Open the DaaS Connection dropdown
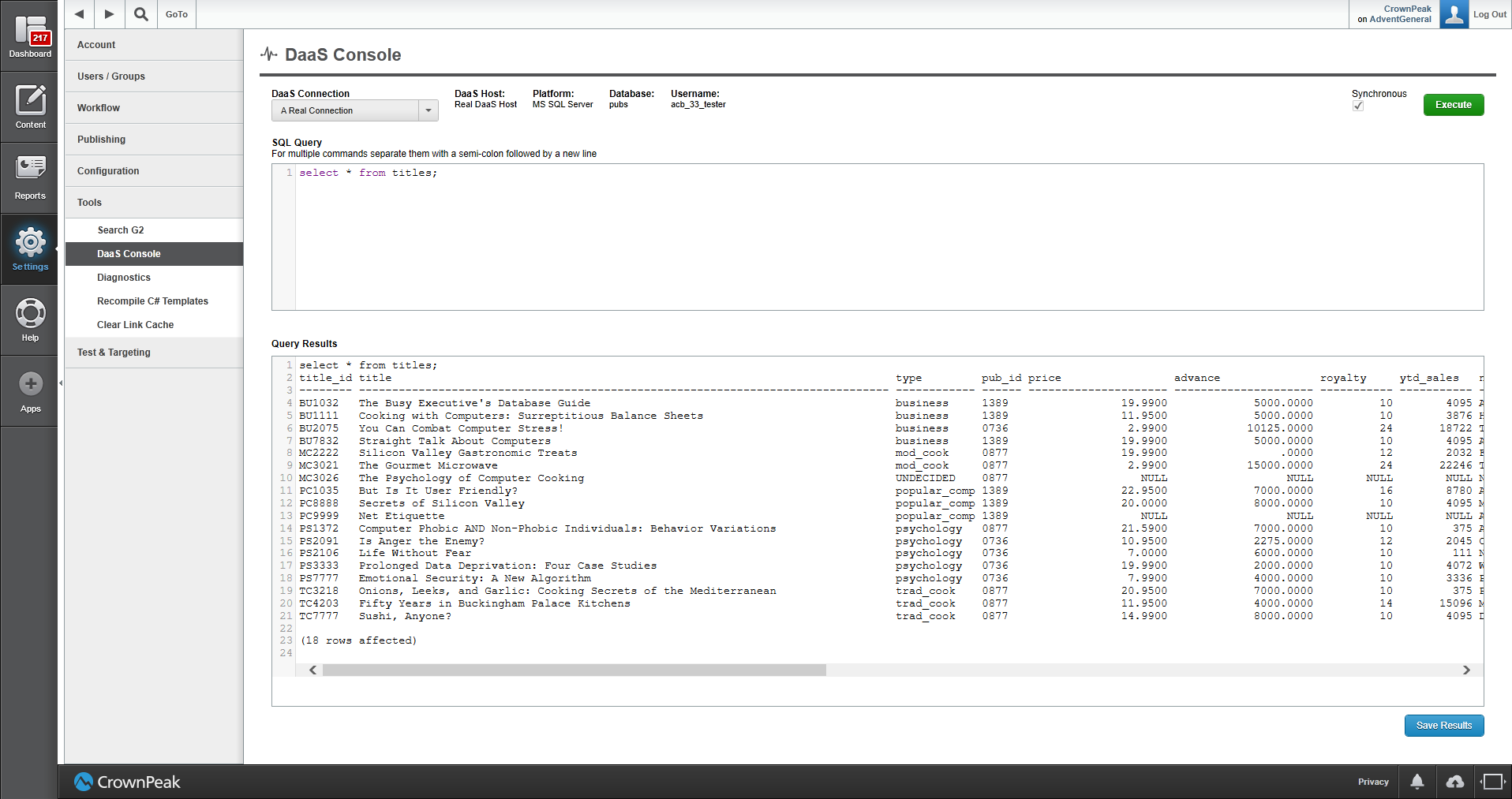Screen dimensions: 1512x799 tap(354, 110)
